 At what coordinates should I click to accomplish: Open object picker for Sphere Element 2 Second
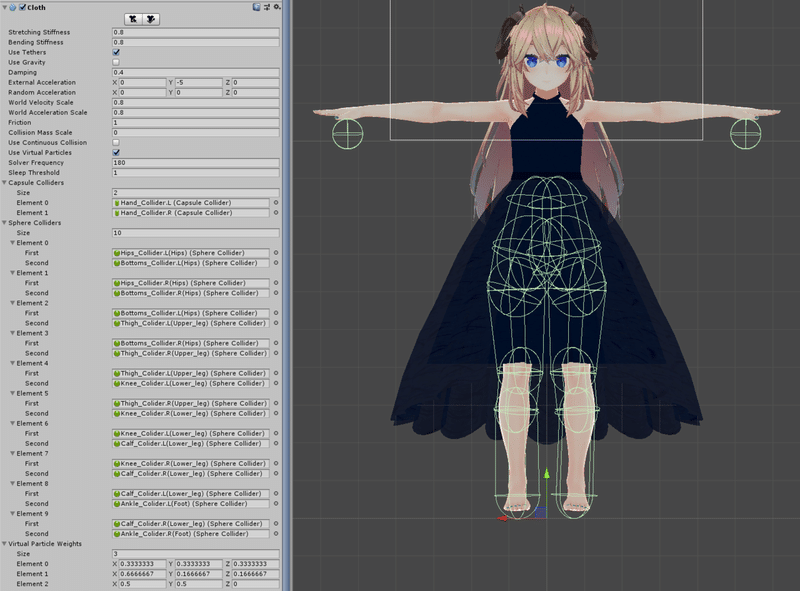point(276,323)
